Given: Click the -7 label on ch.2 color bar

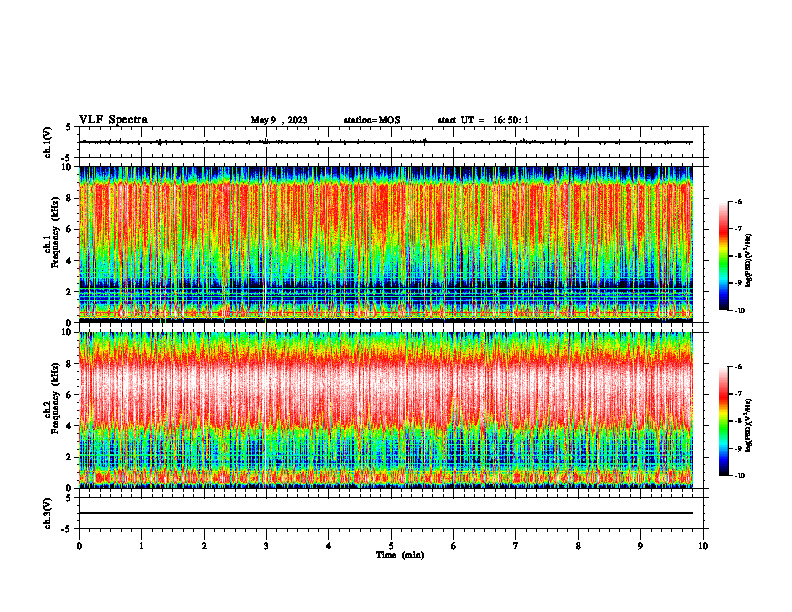Looking at the screenshot, I should click(739, 394).
